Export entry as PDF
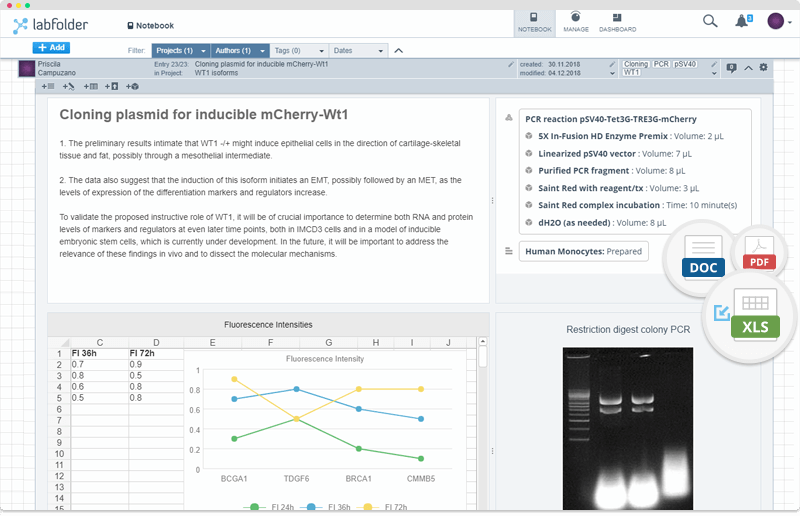This screenshot has width=800, height=516. point(759,254)
